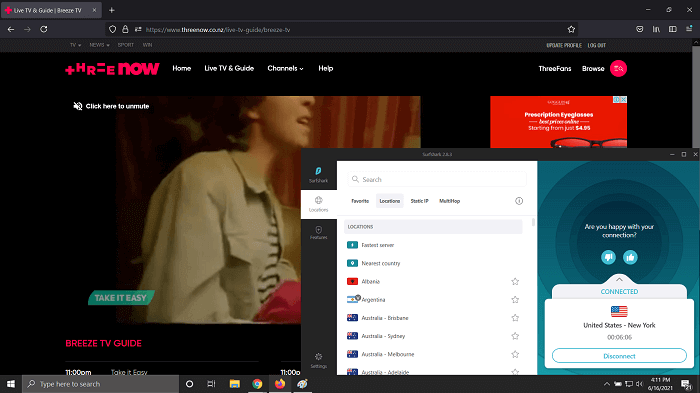Close the eyeglasses advertisement
Image resolution: width=700 pixels, height=393 pixels.
(x=624, y=100)
